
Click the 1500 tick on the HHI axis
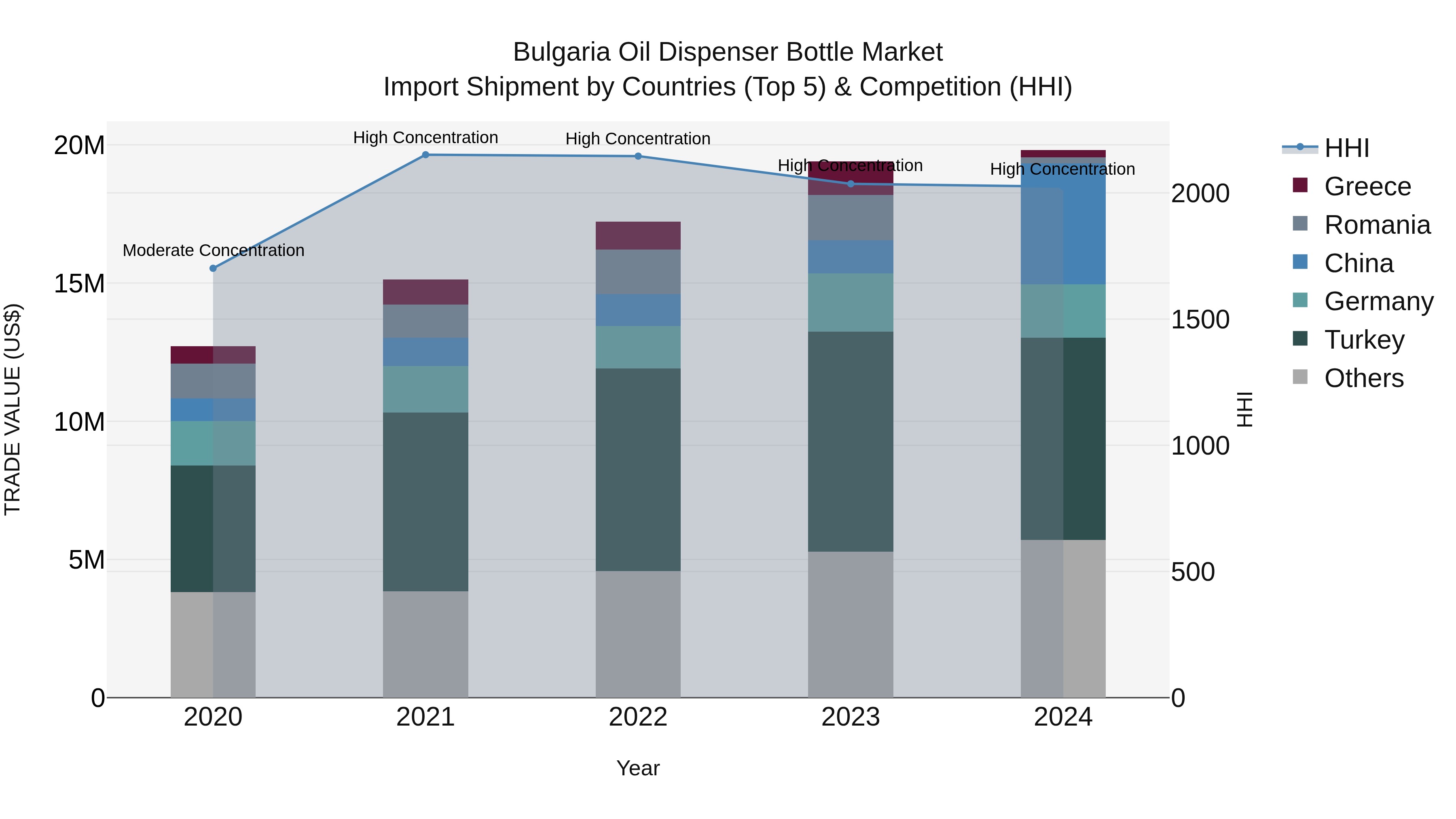point(1200,320)
